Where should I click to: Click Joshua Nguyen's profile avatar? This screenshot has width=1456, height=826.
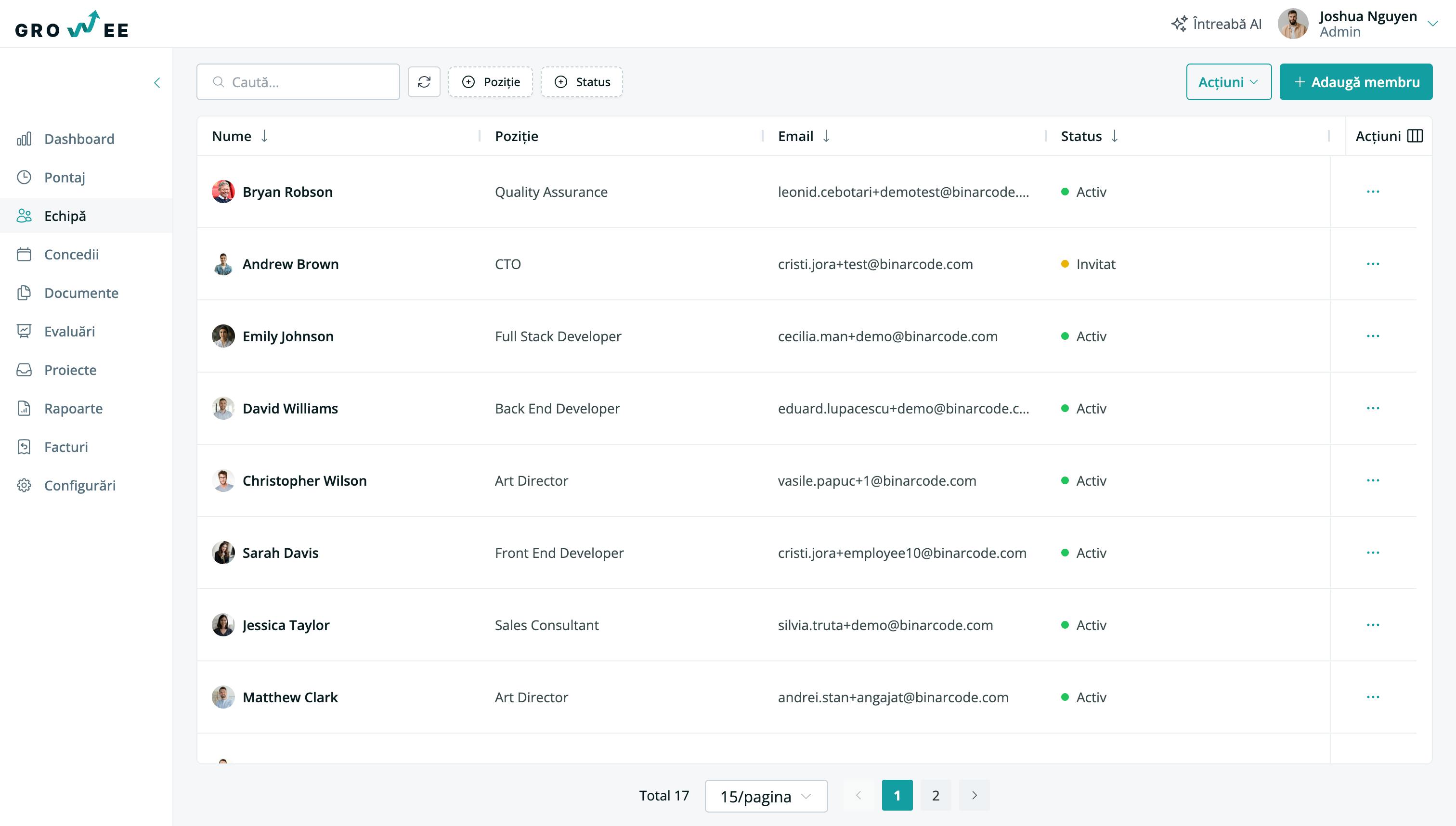click(1293, 24)
